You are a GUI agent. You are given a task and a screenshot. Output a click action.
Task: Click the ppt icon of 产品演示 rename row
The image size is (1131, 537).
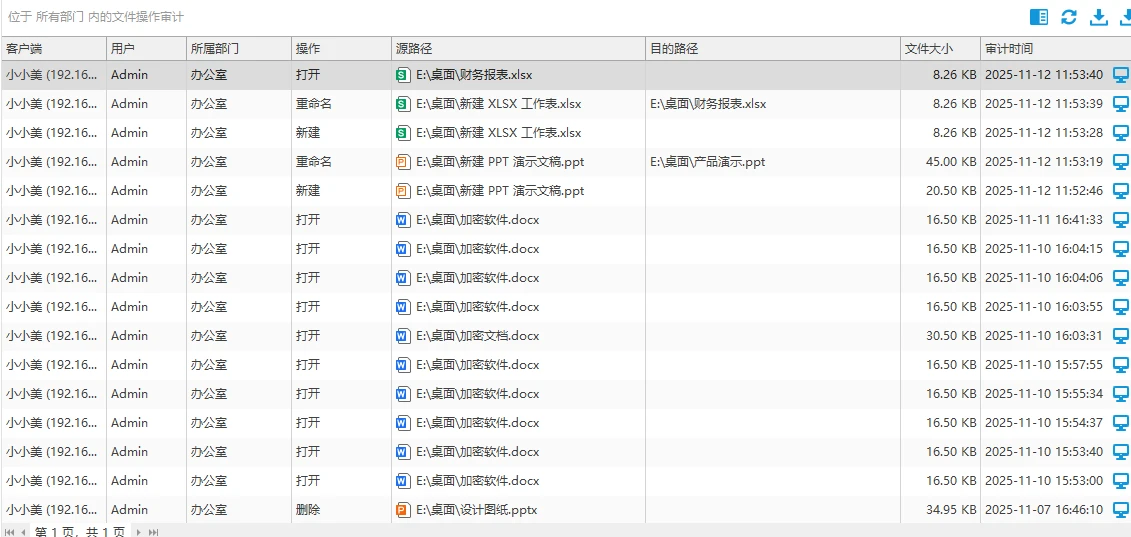(x=402, y=162)
